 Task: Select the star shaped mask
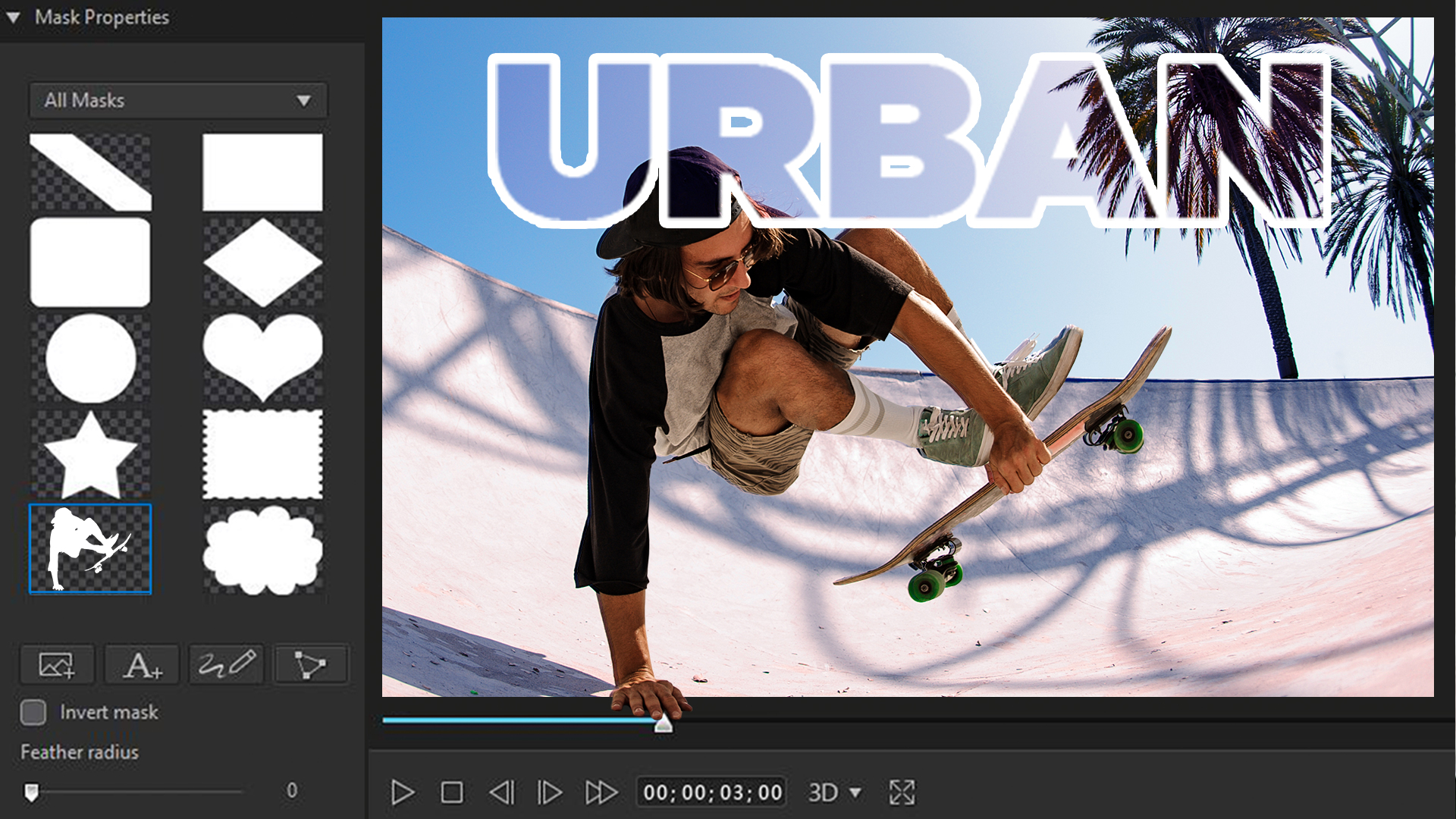(90, 454)
